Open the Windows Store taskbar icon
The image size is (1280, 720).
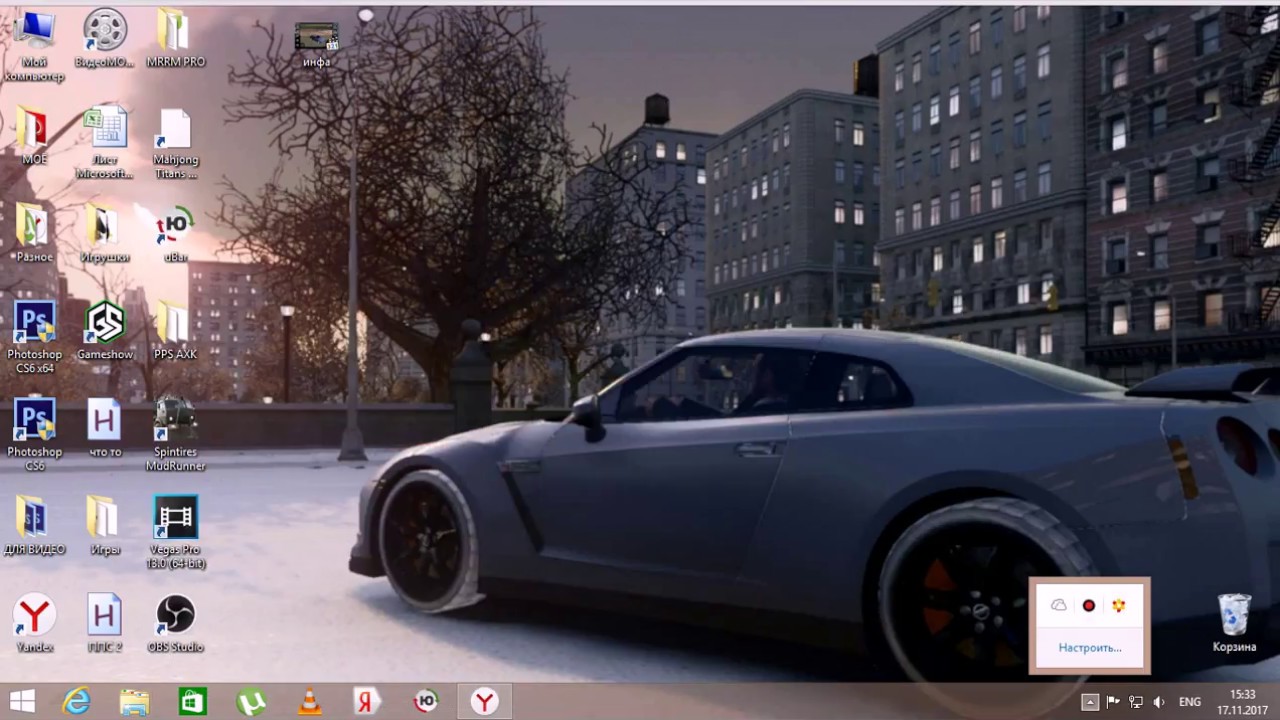192,702
